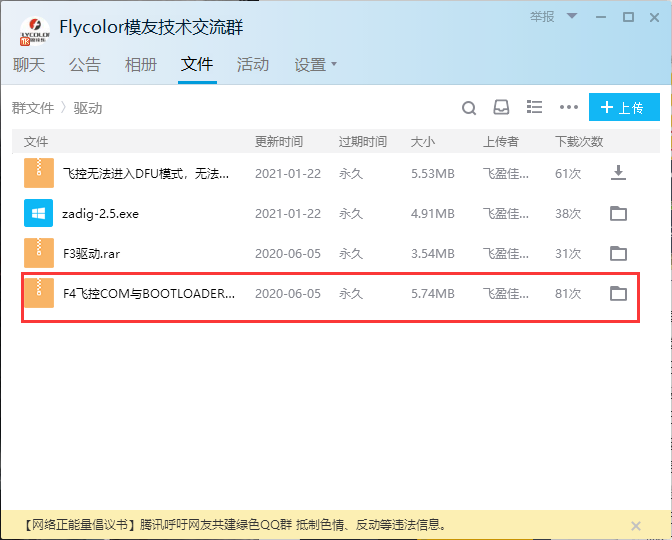Select file name 飞控无法进入DFU模式
Viewport: 672px width, 540px height.
[x=146, y=174]
